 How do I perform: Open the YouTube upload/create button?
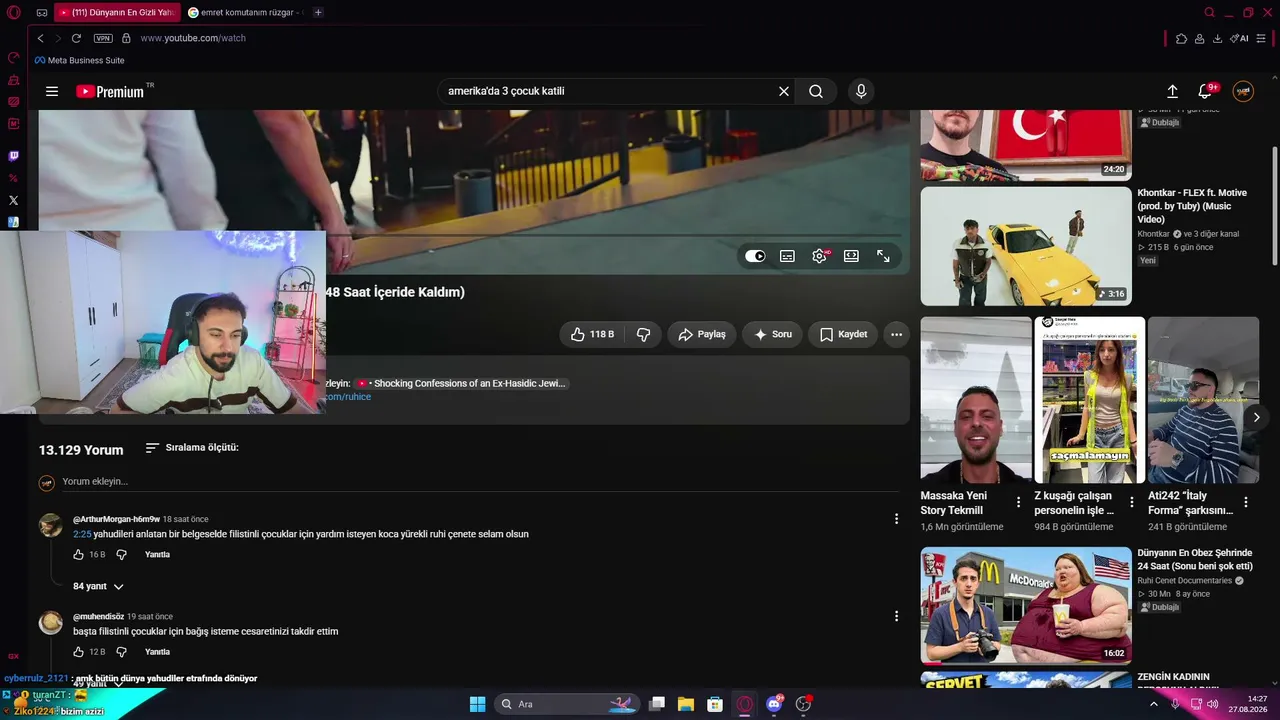coord(1173,91)
